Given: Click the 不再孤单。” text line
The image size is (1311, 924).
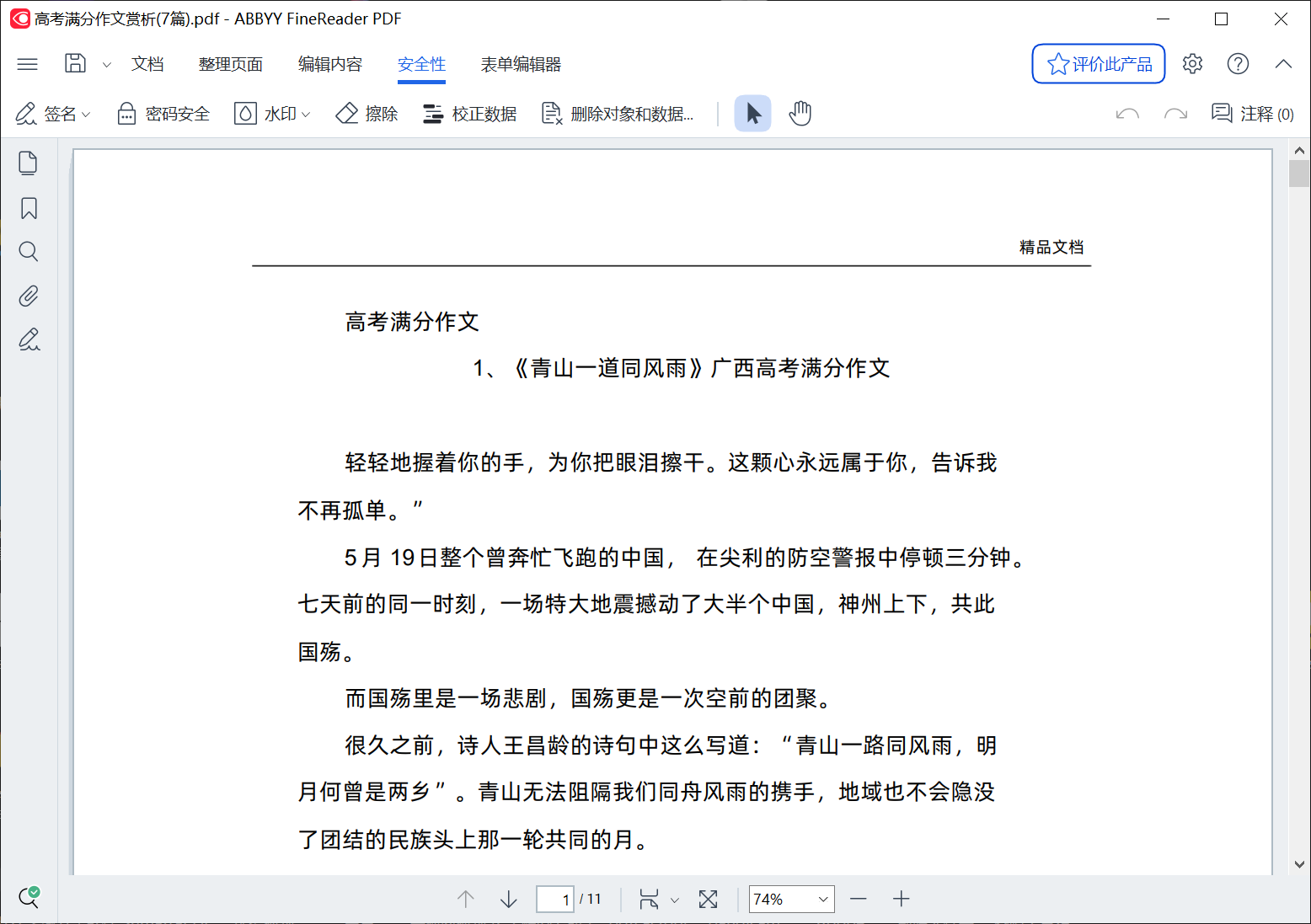Looking at the screenshot, I should pos(361,510).
